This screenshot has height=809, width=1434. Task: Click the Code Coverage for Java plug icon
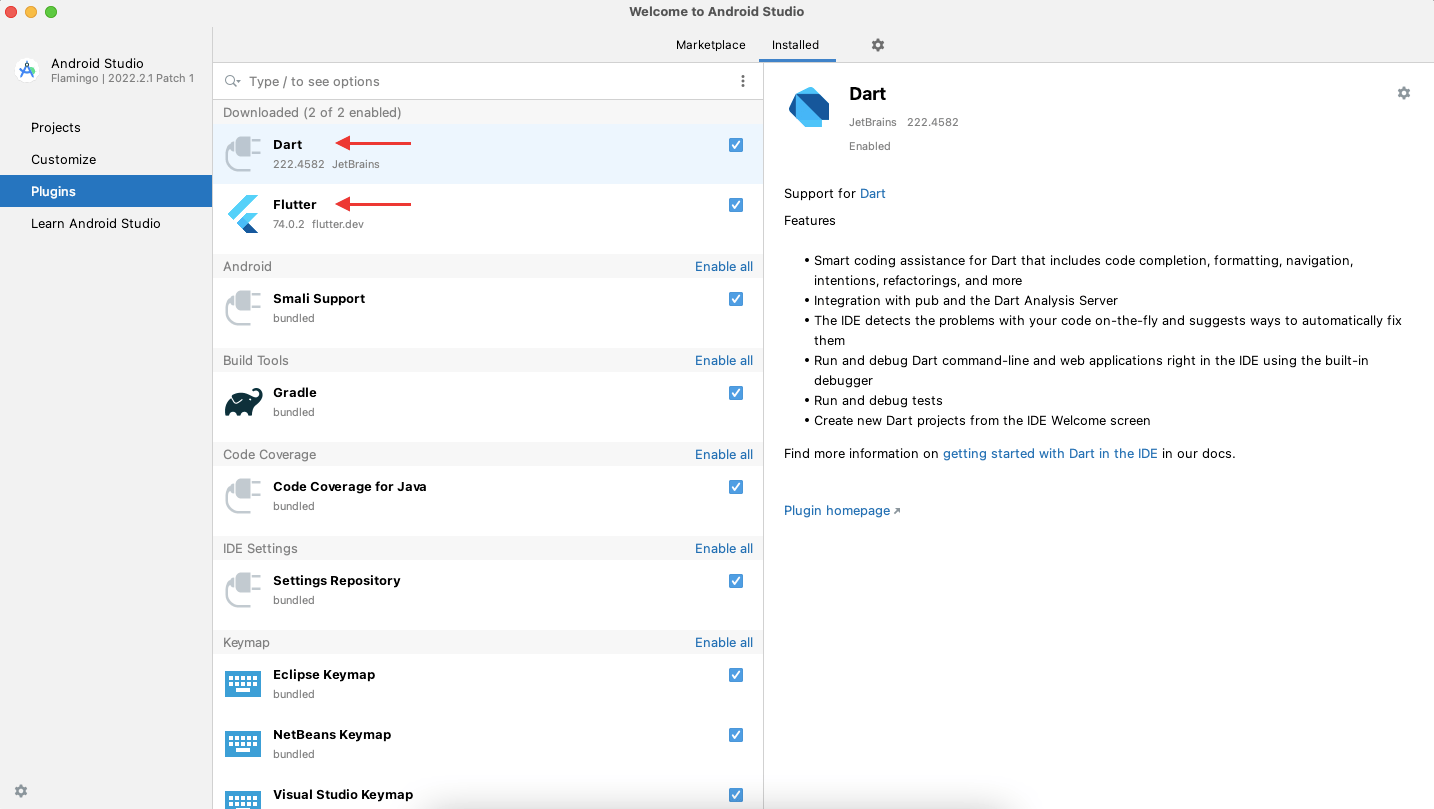click(x=243, y=496)
